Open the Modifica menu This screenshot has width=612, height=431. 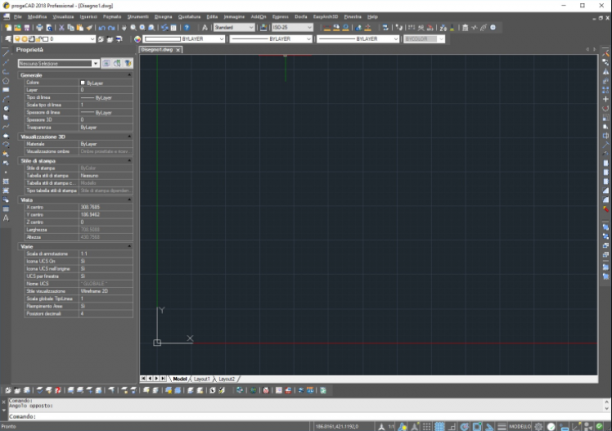(37, 17)
